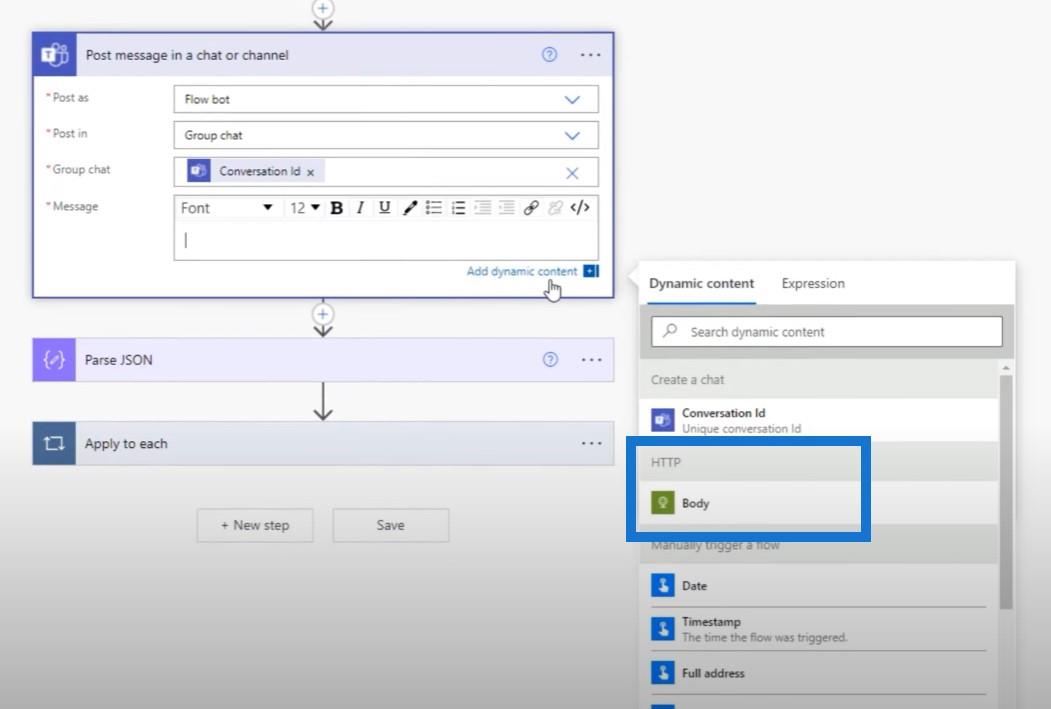Click the Post message in a chat or channel title
1051x709 pixels.
[187, 55]
